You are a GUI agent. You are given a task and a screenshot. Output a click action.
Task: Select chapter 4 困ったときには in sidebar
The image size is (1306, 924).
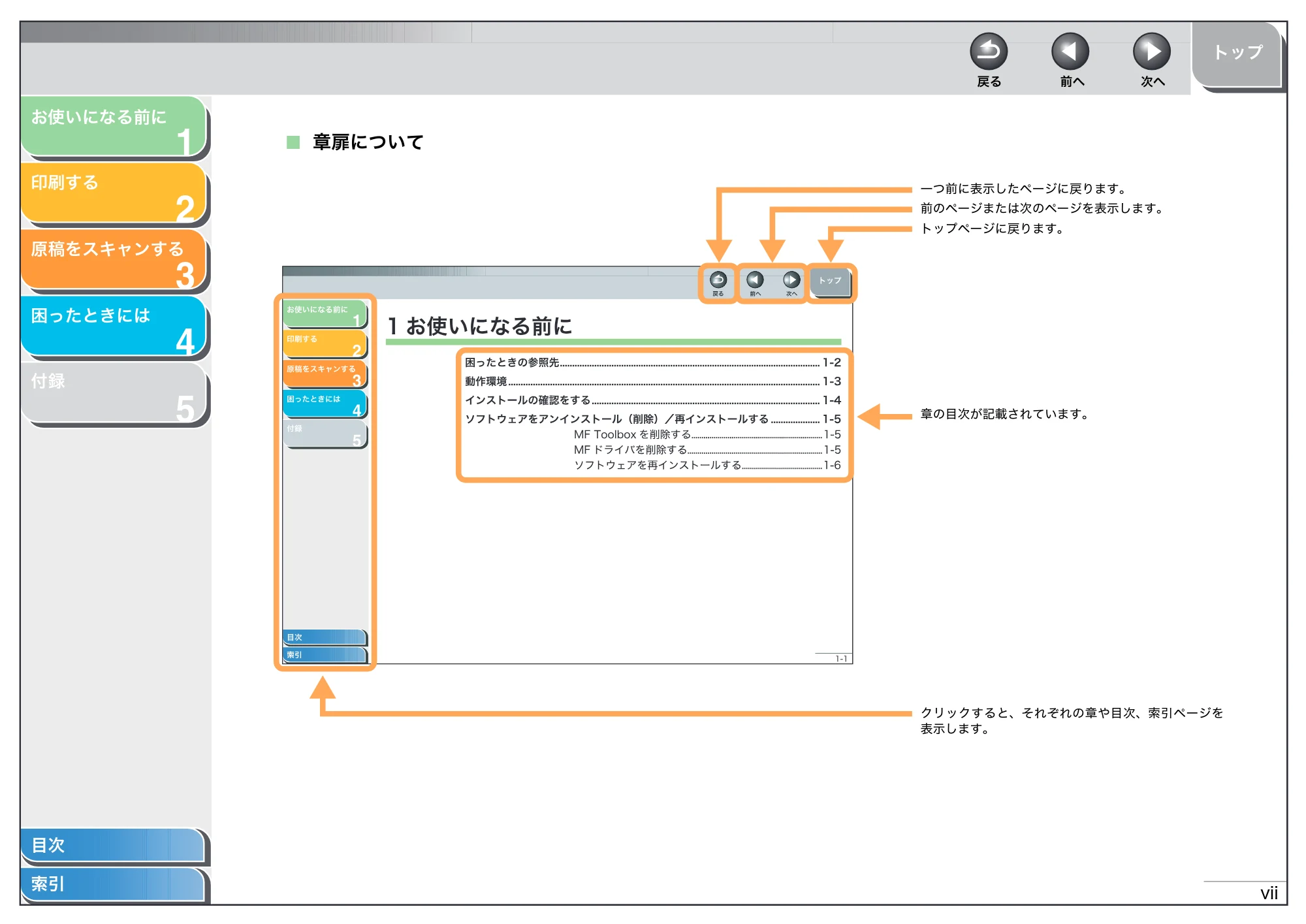[x=114, y=327]
